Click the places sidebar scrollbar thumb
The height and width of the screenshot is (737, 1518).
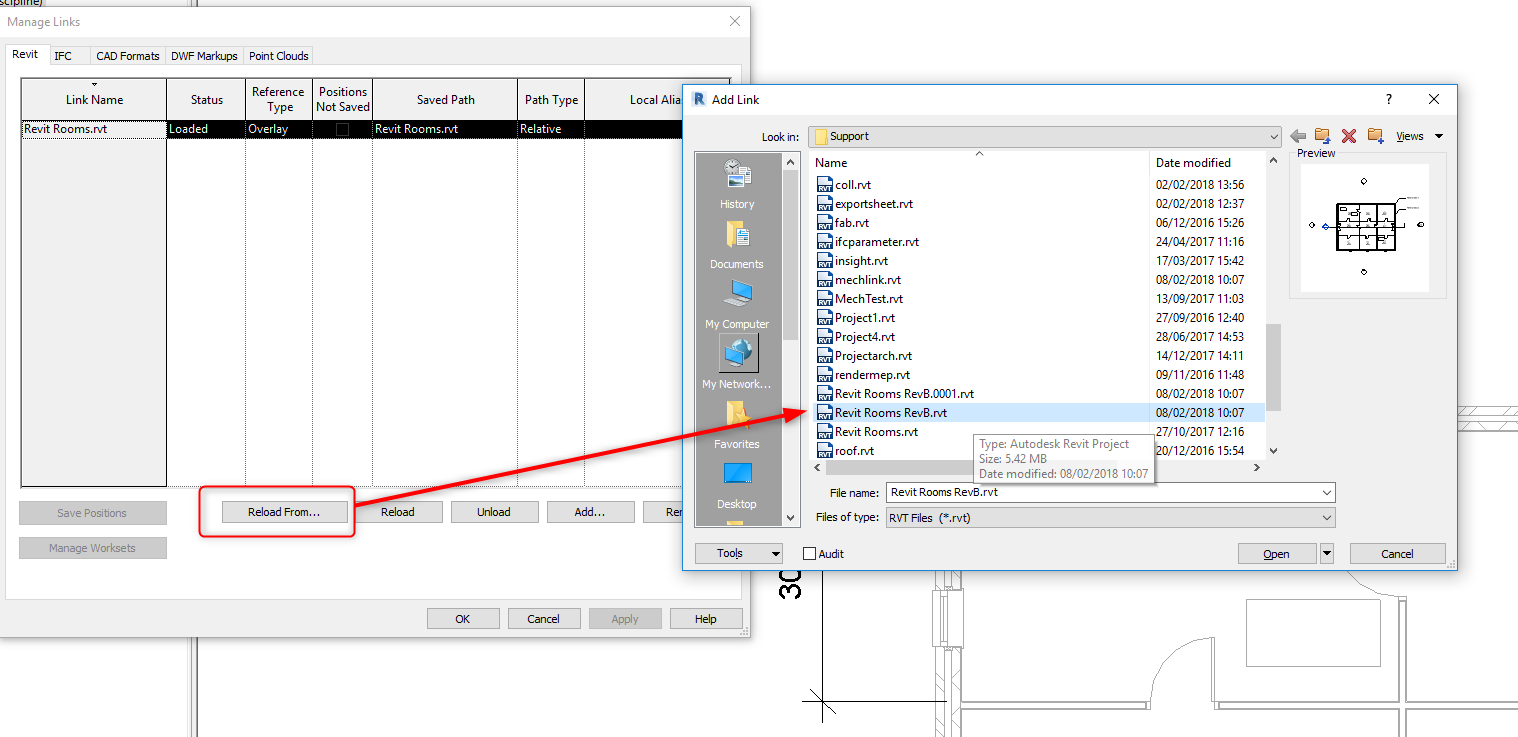(x=790, y=253)
